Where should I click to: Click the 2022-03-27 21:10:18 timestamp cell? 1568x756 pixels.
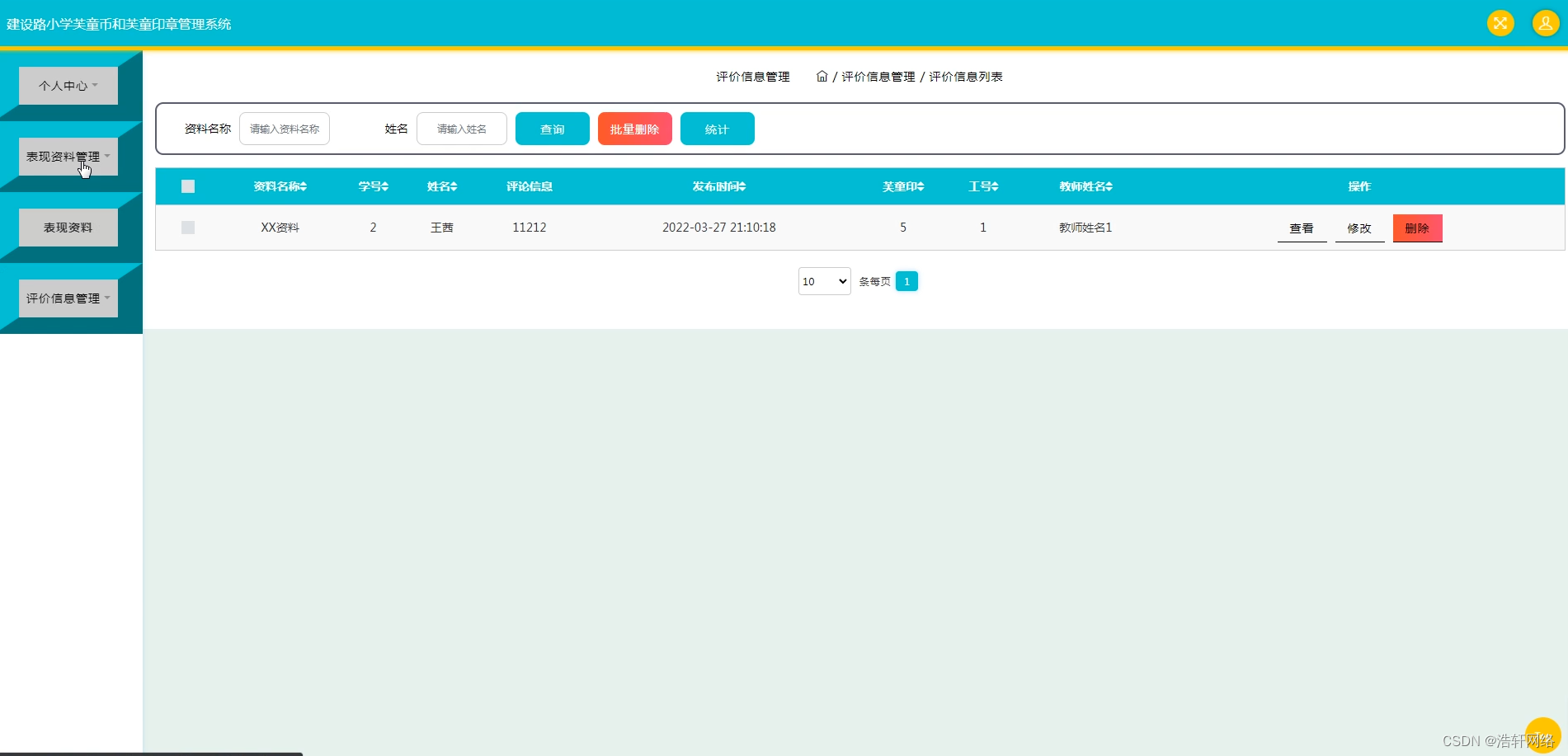[x=719, y=228]
